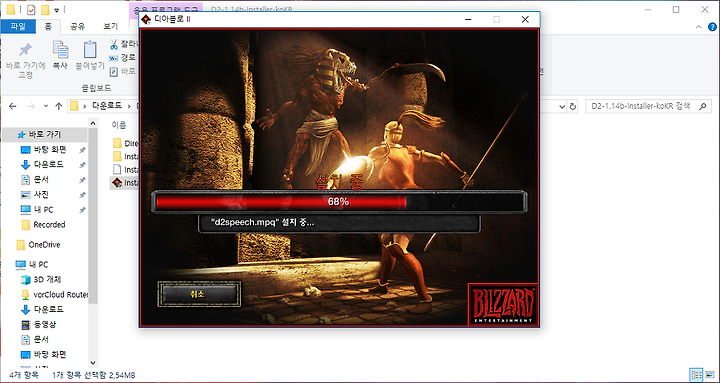Open vorCloud Router item in navigation pane

60,294
